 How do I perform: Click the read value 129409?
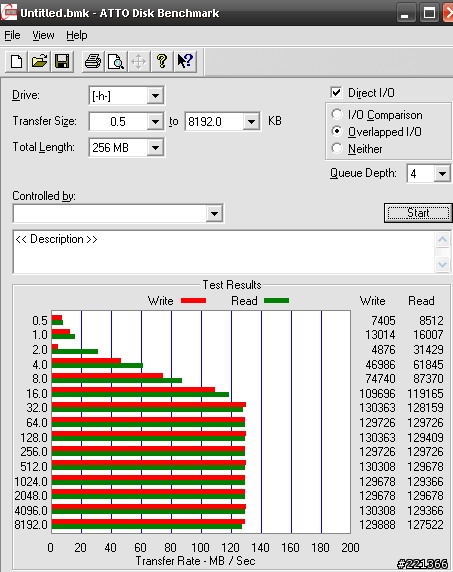click(425, 437)
